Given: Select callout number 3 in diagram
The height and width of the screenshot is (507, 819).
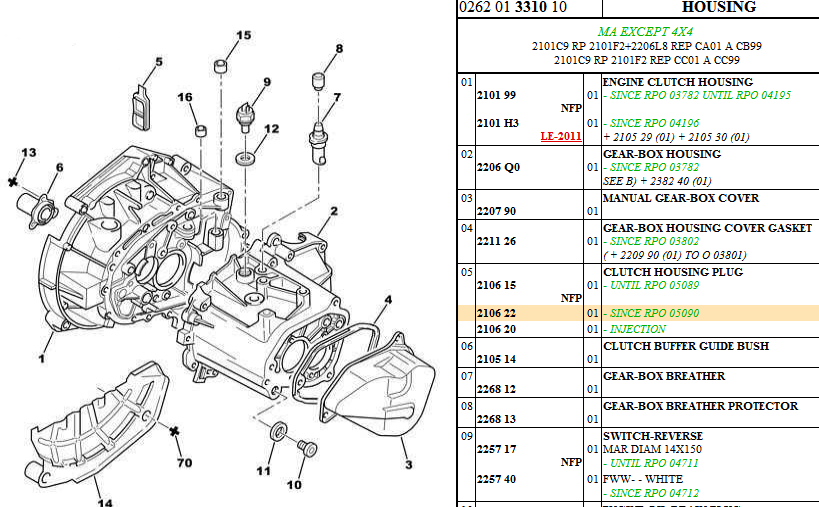Looking at the screenshot, I should 407,465.
